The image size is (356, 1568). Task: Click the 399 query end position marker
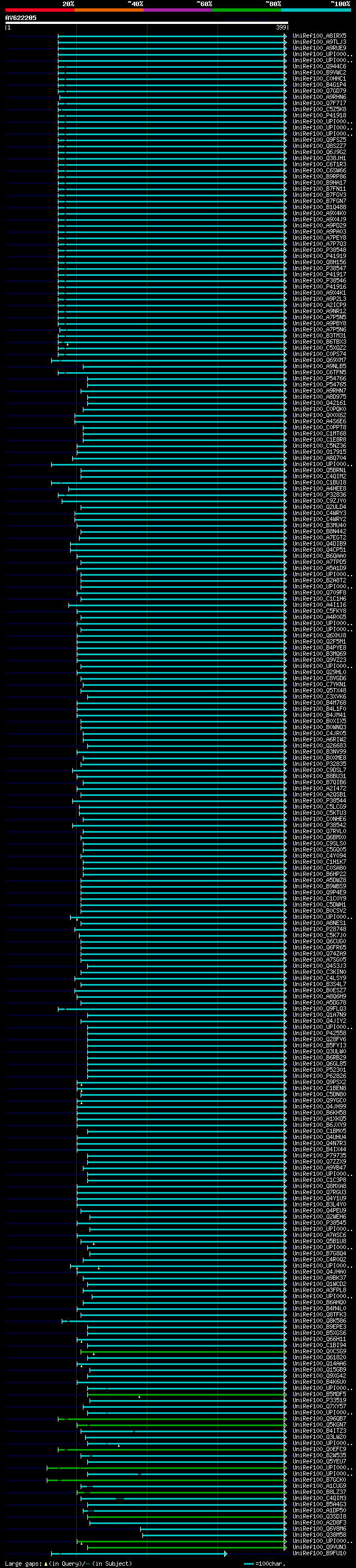[281, 27]
